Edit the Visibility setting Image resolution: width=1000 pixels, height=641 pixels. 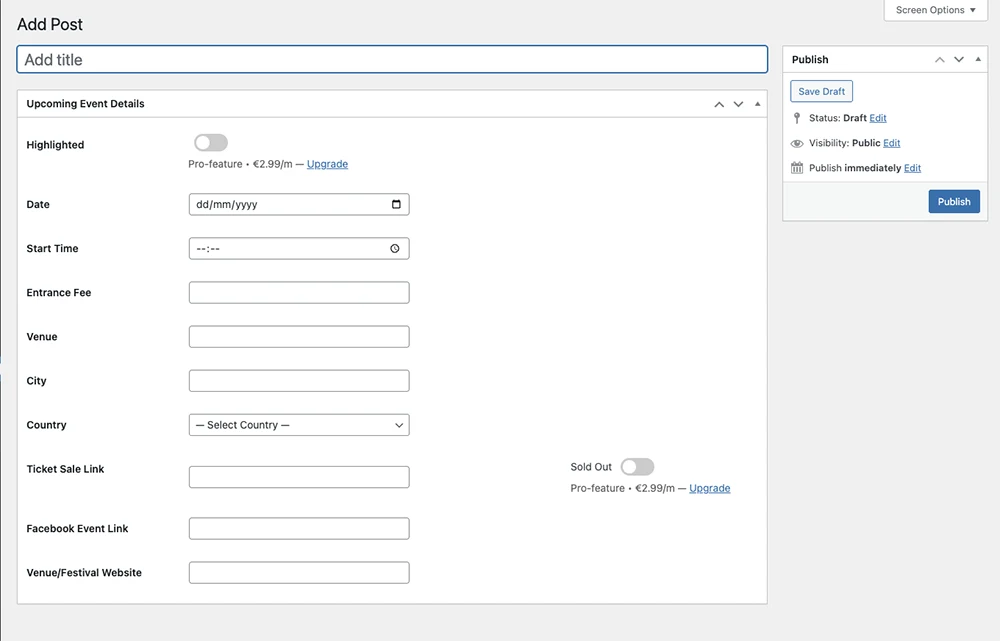(891, 143)
